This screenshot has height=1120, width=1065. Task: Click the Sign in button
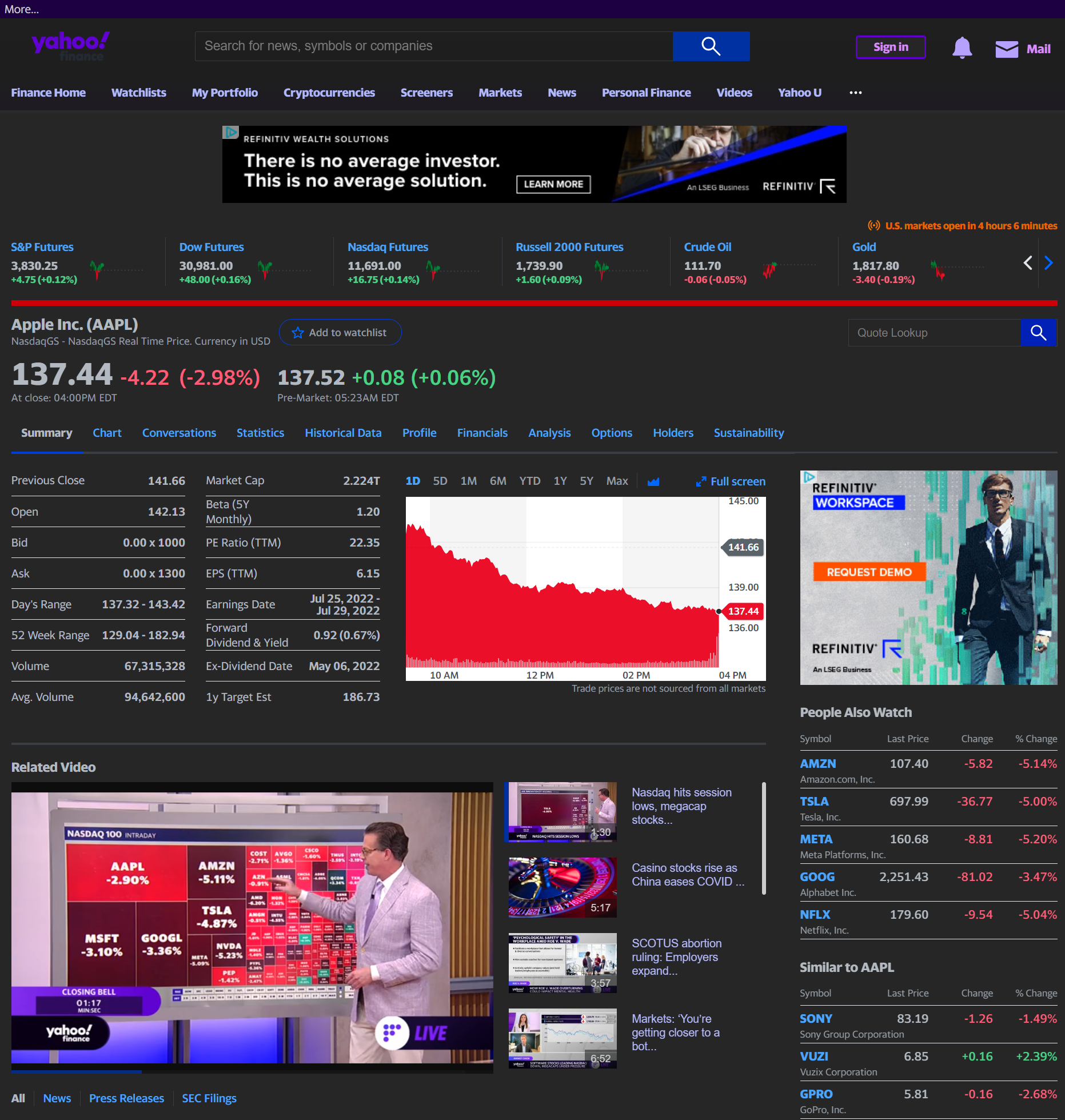[x=891, y=47]
